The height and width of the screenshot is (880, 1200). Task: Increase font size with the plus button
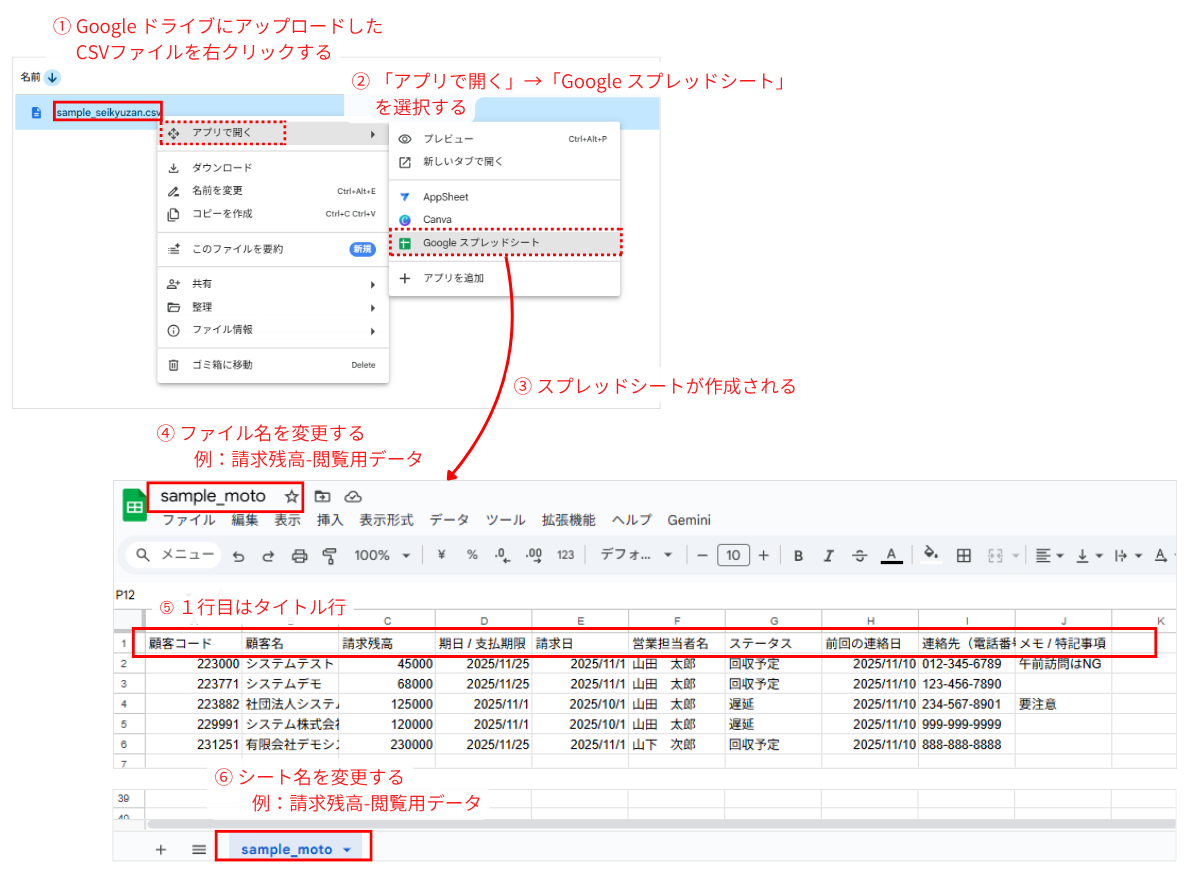tap(762, 555)
